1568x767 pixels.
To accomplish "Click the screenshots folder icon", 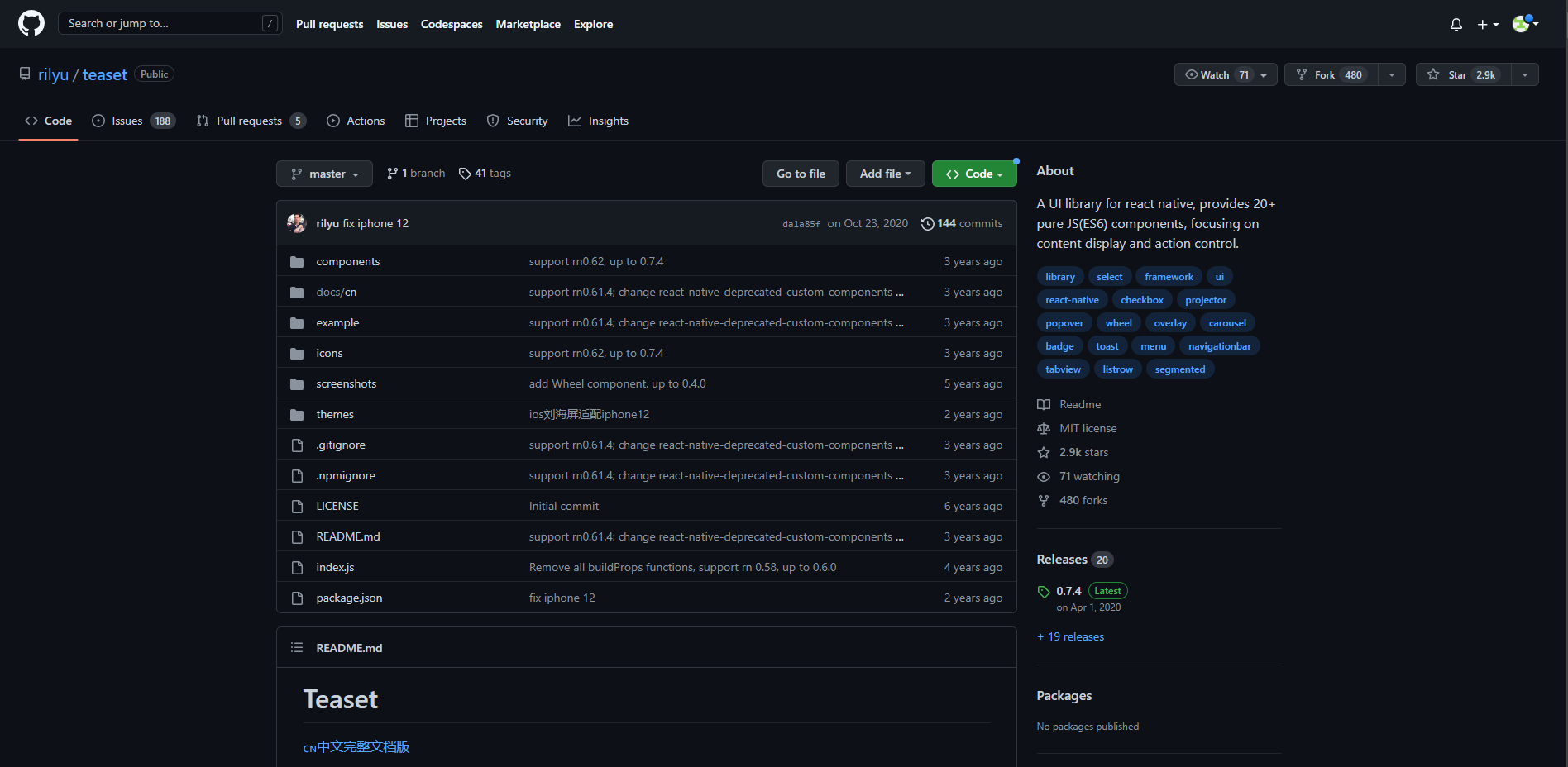I will (297, 384).
